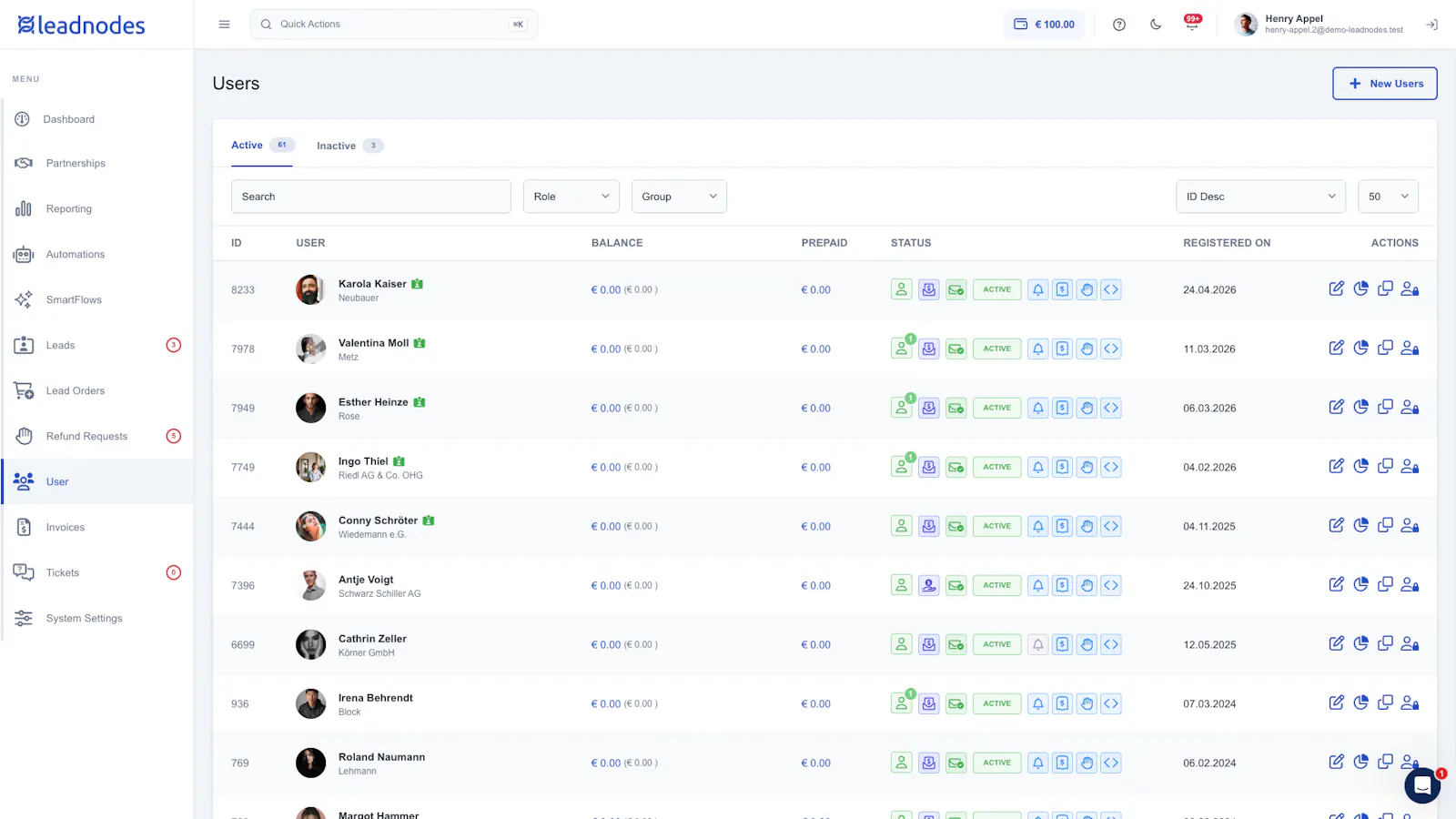Toggle the invoice dollar icon for Conny Schröter
Screen dimensions: 1456x819
[1062, 526]
